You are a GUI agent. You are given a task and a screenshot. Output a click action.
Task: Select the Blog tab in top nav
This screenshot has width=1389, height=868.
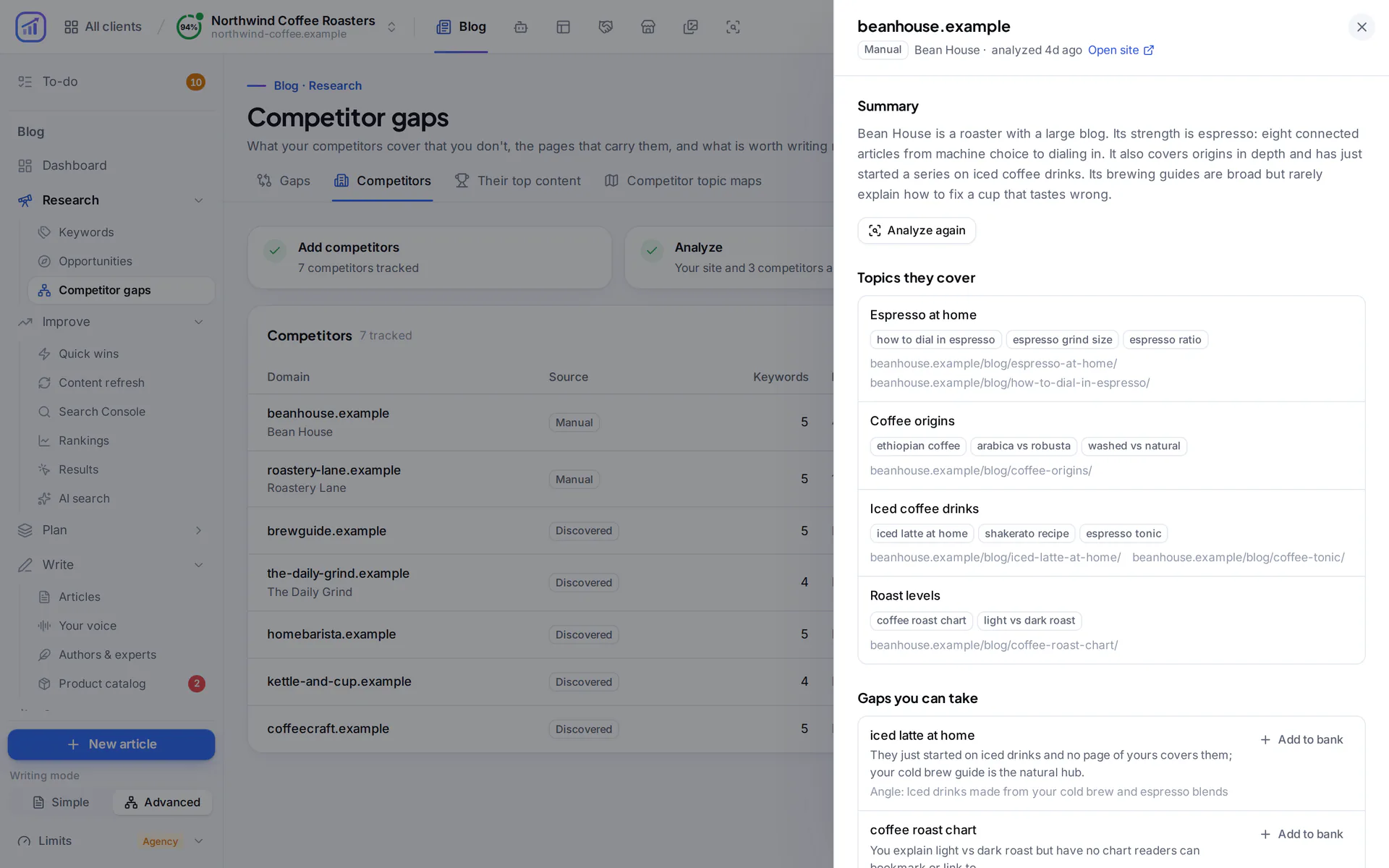461,27
